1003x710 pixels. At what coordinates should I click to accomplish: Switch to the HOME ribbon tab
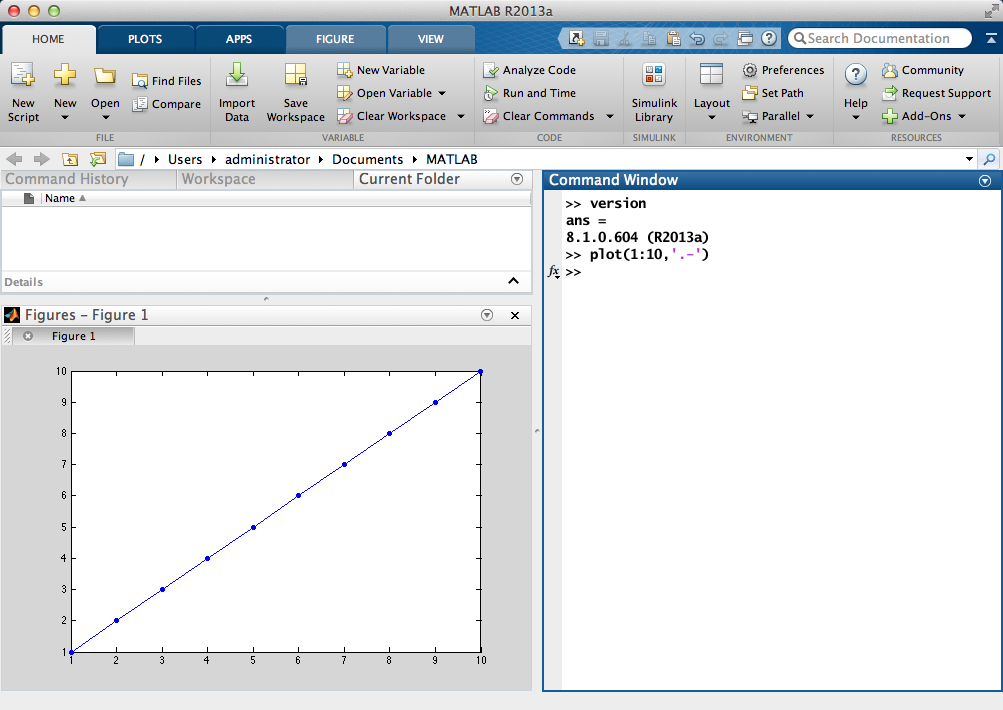click(x=48, y=39)
